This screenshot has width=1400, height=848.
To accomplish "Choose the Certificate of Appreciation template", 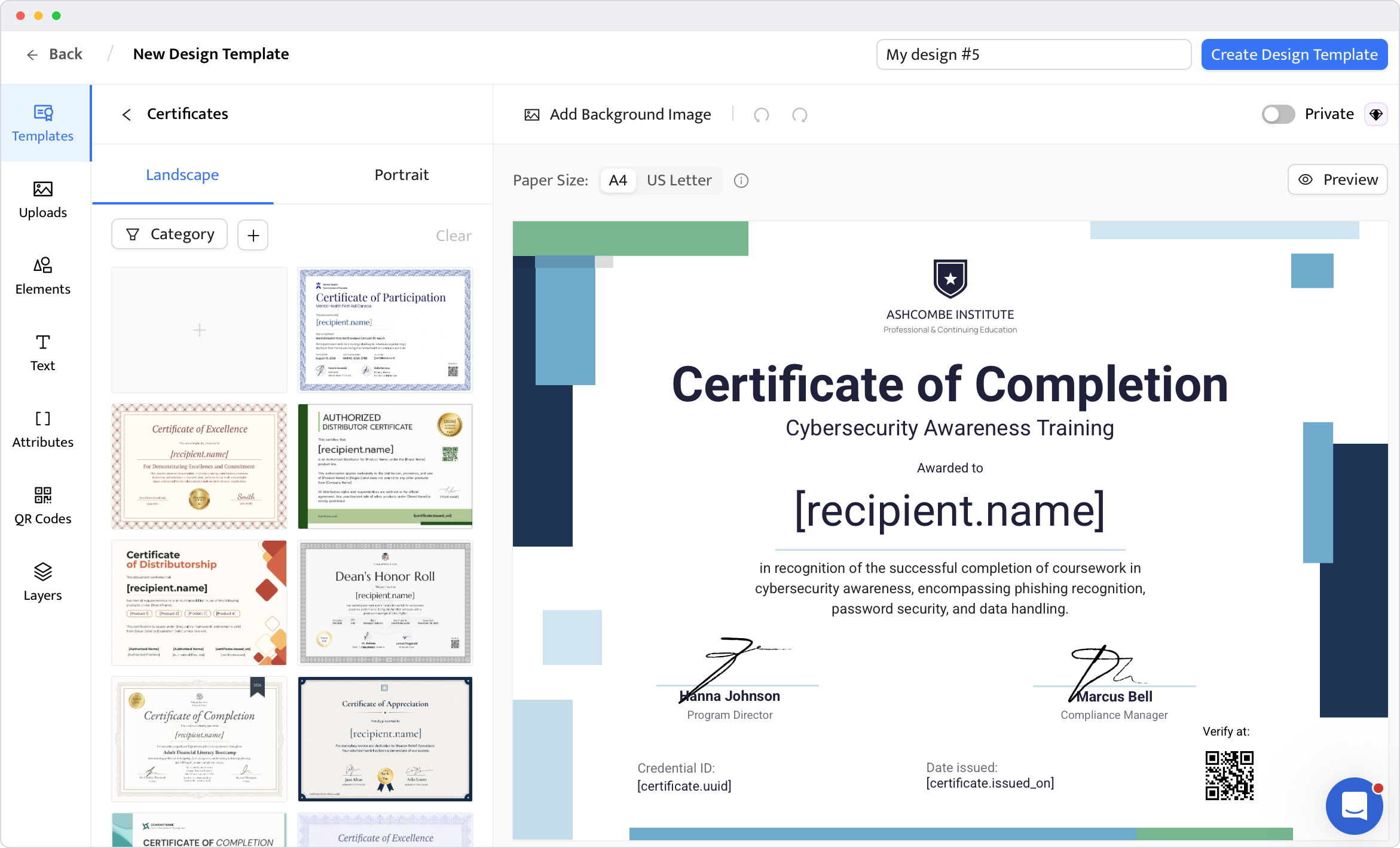I will (386, 739).
